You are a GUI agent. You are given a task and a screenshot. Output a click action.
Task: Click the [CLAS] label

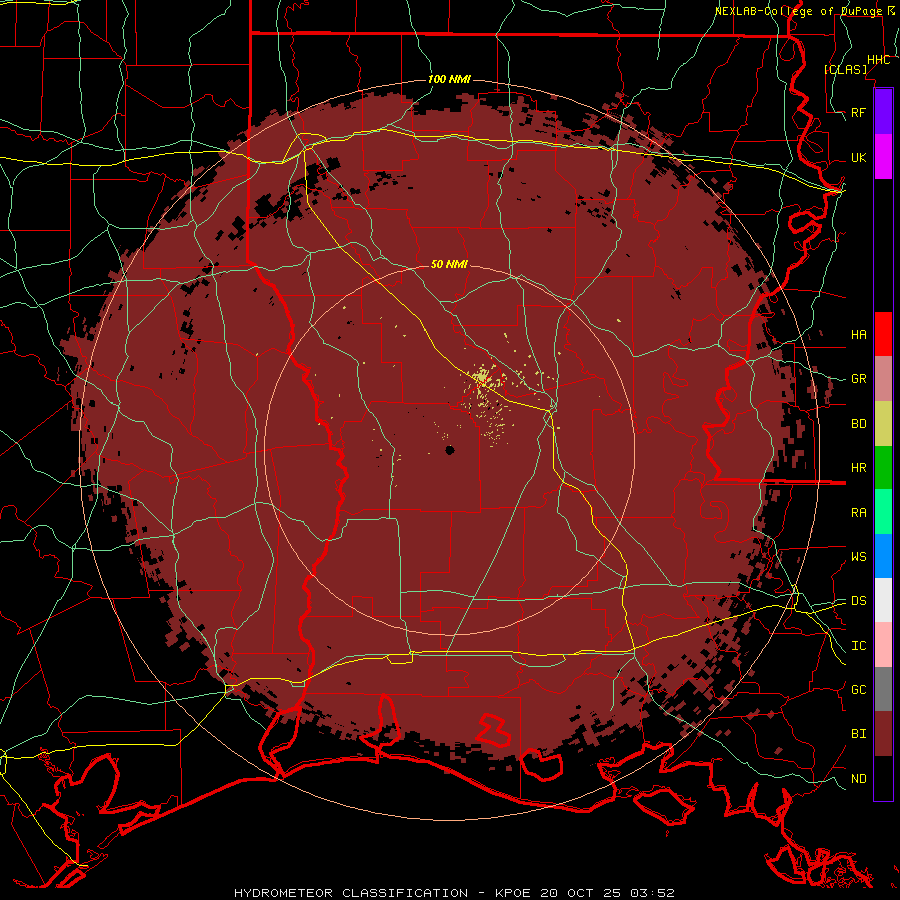tap(845, 69)
